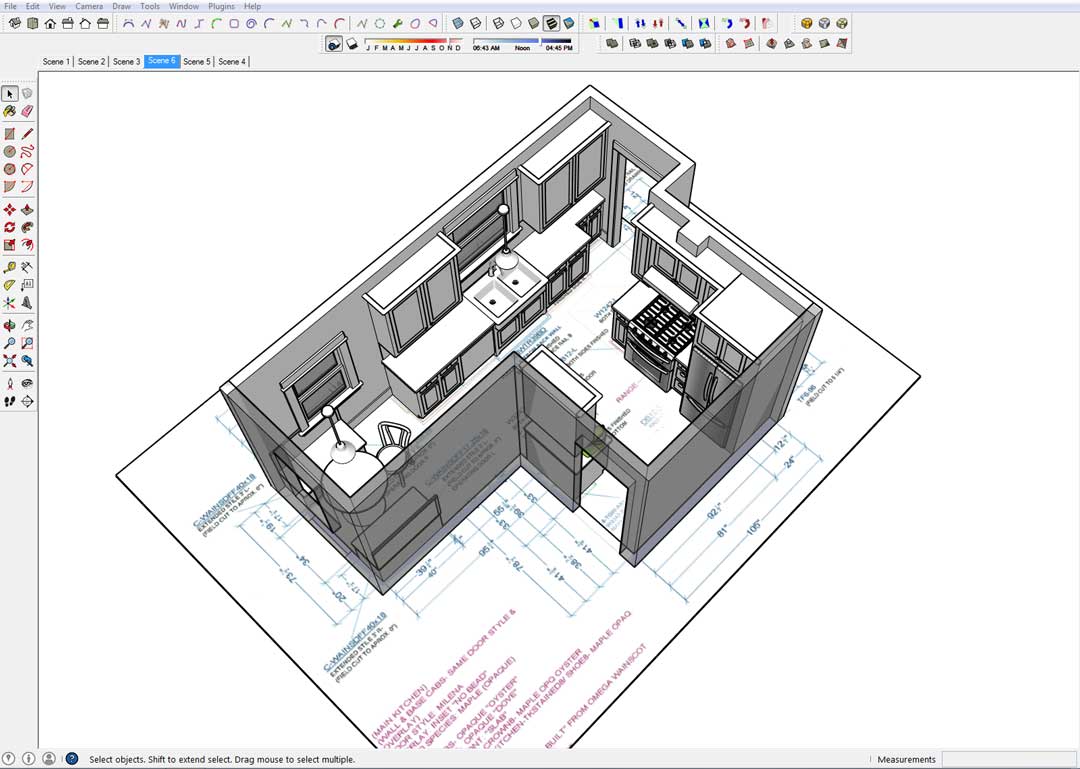The width and height of the screenshot is (1080, 769).
Task: Click the green wrench plugin icon
Action: 398,23
